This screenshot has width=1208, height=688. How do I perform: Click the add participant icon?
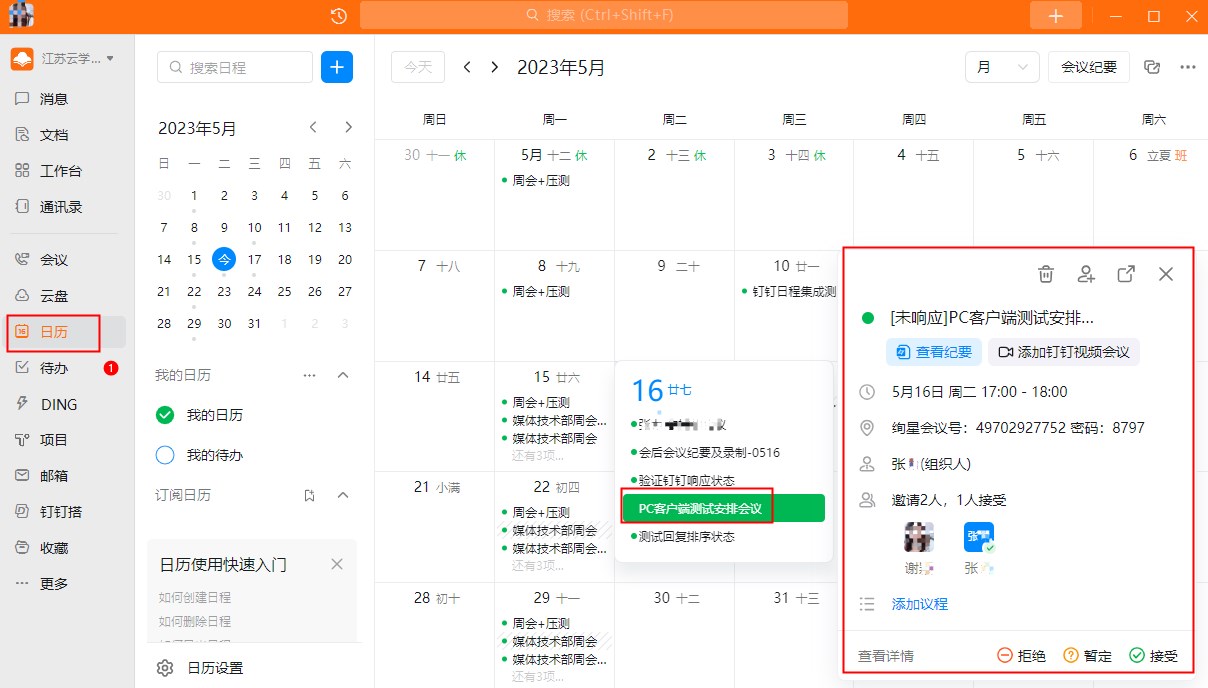point(1086,274)
